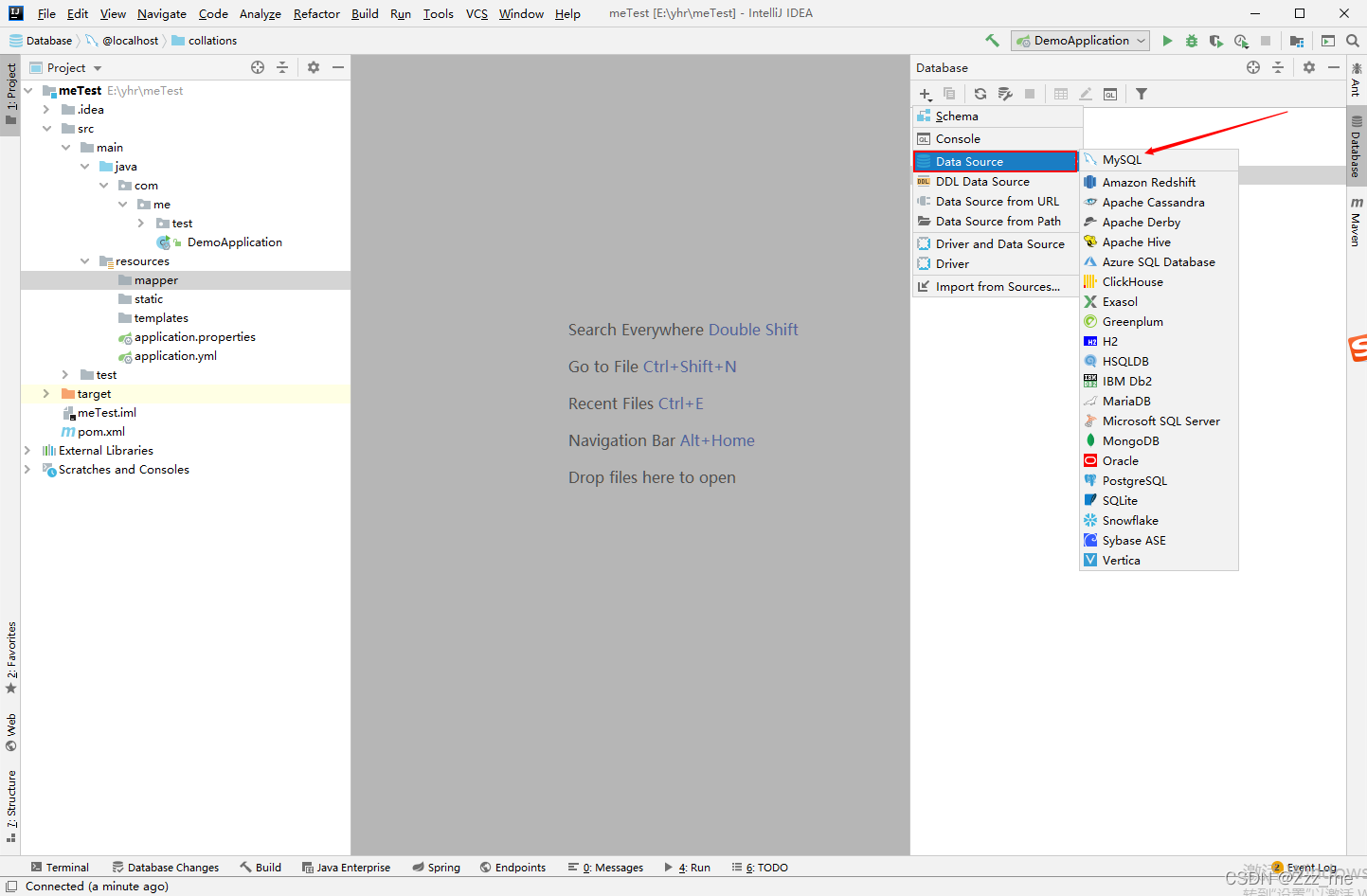Screen dimensions: 1367x896
Task: Hide the Database panel with minus icon
Action: (1334, 67)
